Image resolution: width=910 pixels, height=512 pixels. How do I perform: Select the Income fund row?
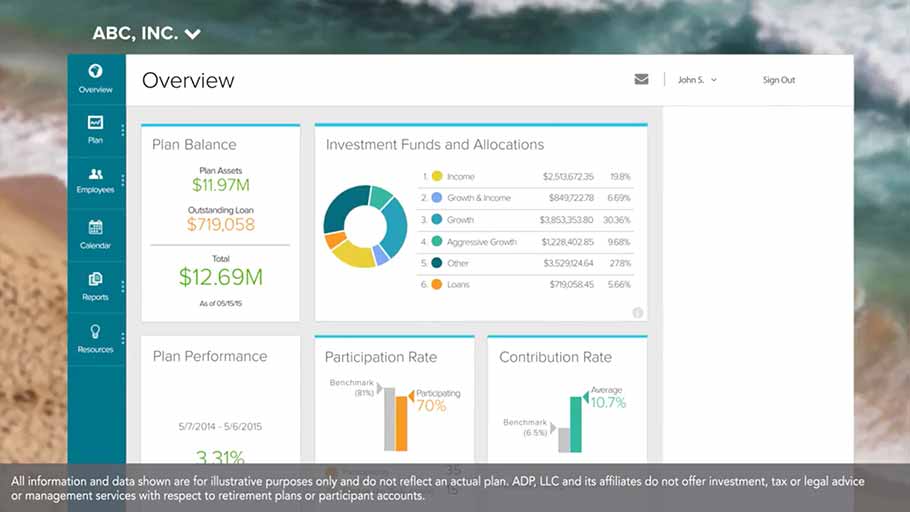click(x=530, y=177)
